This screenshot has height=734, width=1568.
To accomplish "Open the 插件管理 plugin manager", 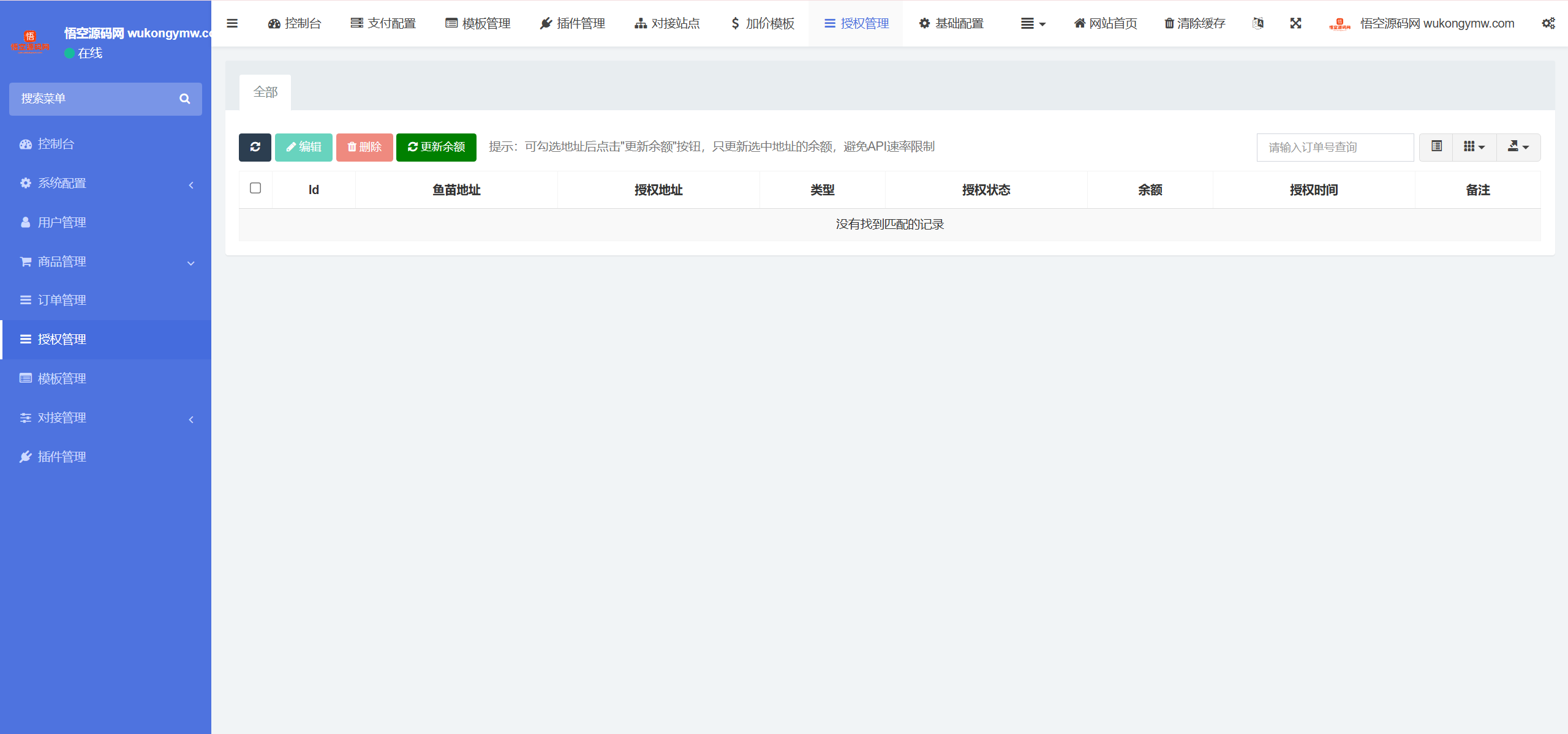I will pyautogui.click(x=572, y=23).
